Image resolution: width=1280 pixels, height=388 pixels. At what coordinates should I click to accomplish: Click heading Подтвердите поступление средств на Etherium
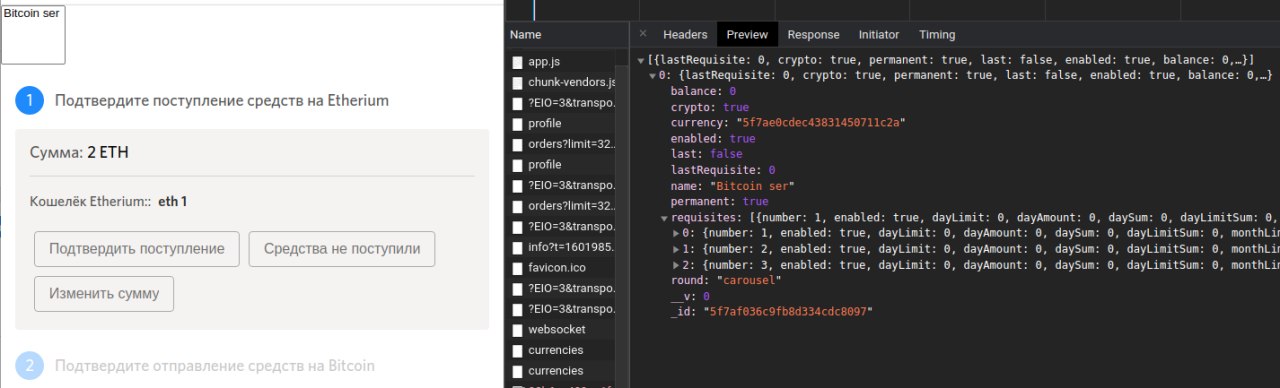coord(222,100)
